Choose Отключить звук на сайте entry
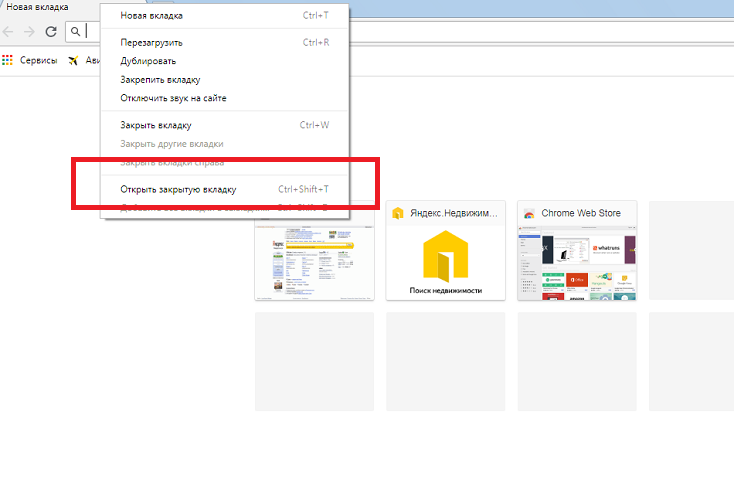Screen dimensions: 734x500 [x=225, y=98]
